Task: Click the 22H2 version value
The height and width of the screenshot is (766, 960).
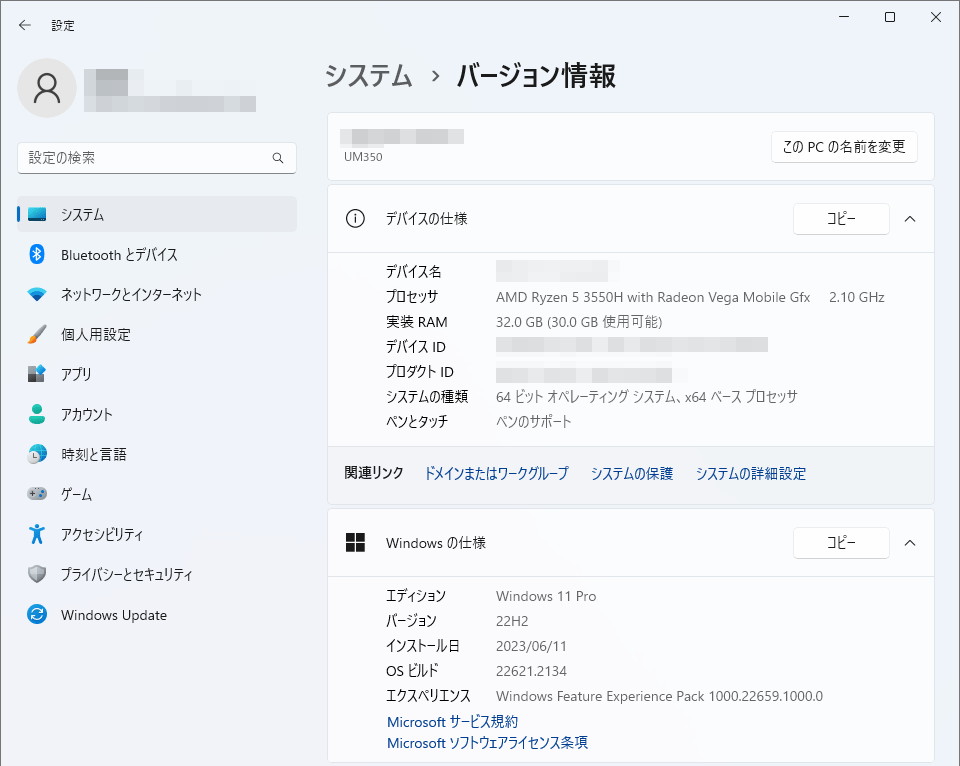Action: [512, 621]
